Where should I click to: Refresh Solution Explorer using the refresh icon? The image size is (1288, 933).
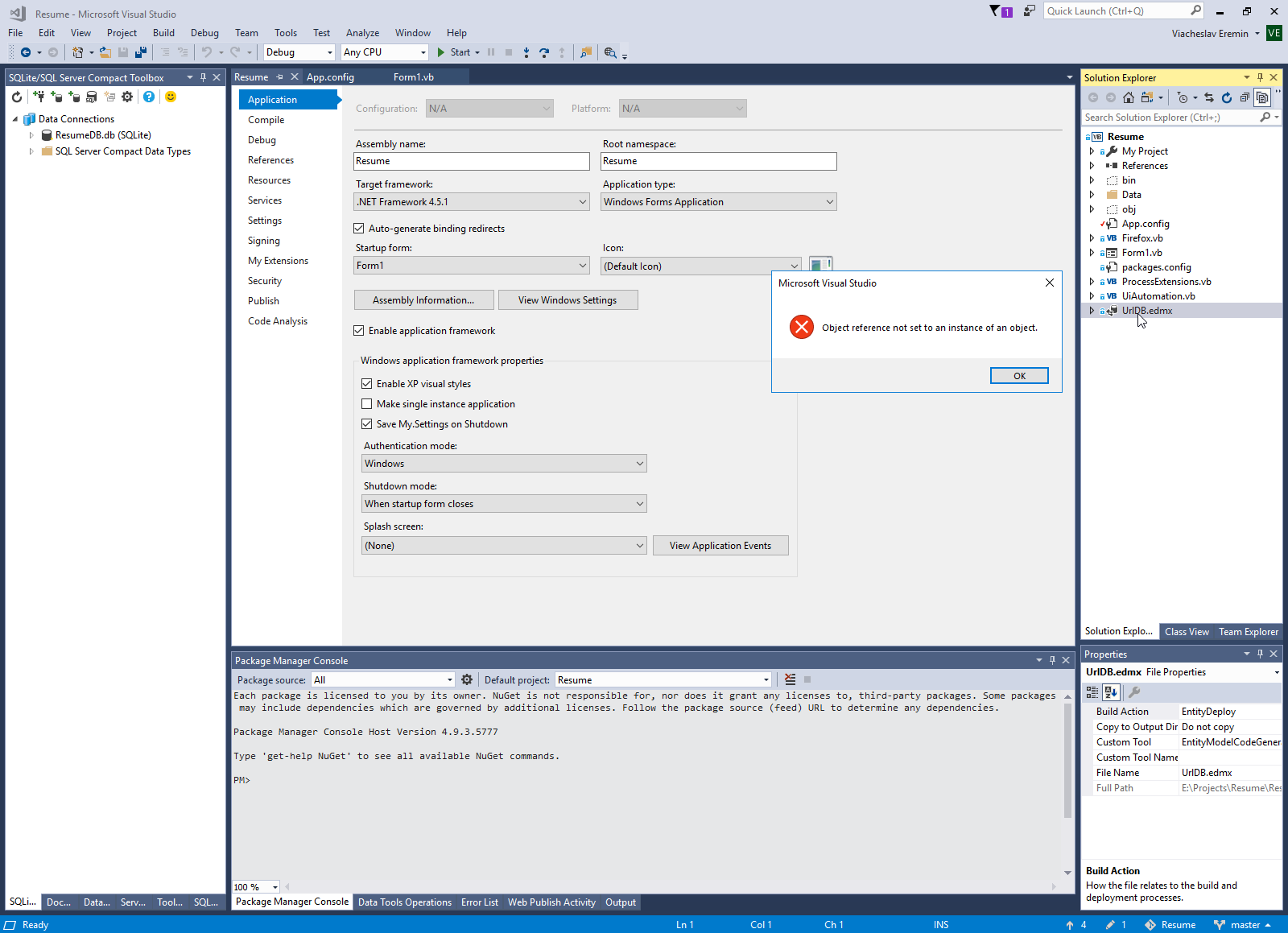pos(1227,97)
